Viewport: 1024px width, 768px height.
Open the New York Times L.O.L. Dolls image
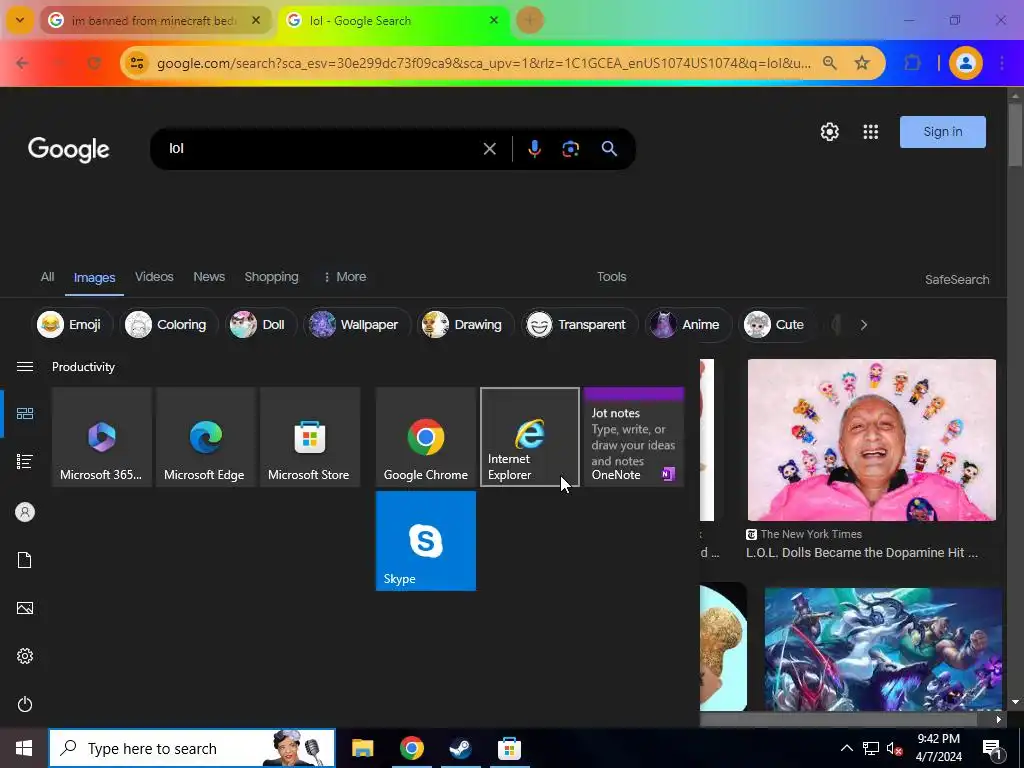[x=871, y=440]
